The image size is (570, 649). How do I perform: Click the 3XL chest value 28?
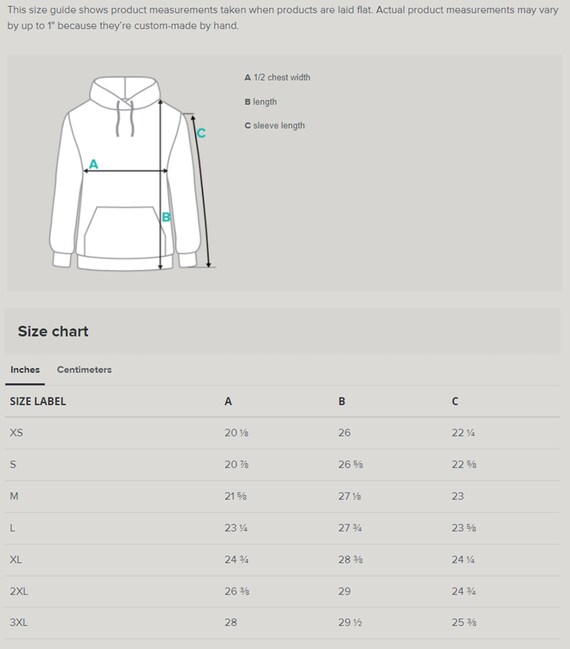(231, 623)
